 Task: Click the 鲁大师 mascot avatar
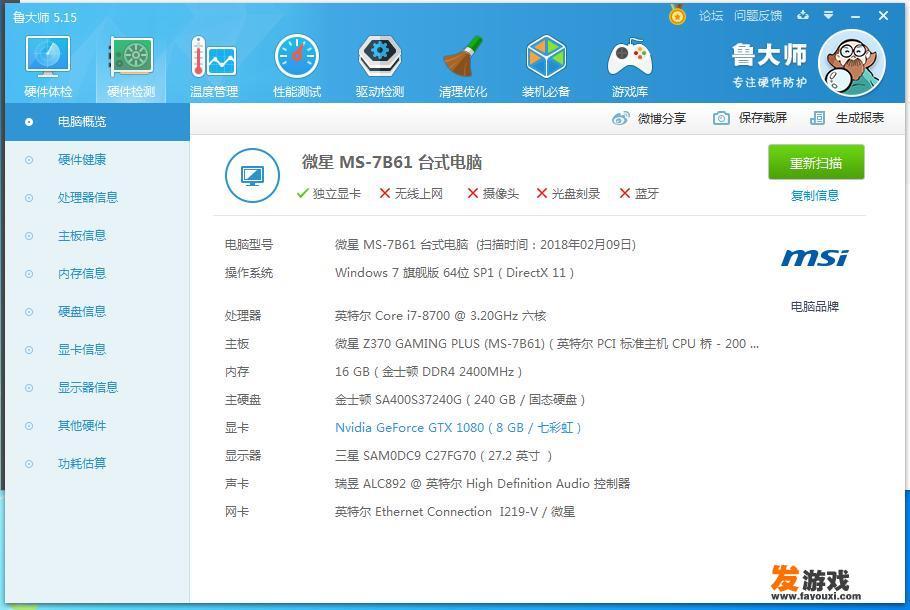coord(851,63)
